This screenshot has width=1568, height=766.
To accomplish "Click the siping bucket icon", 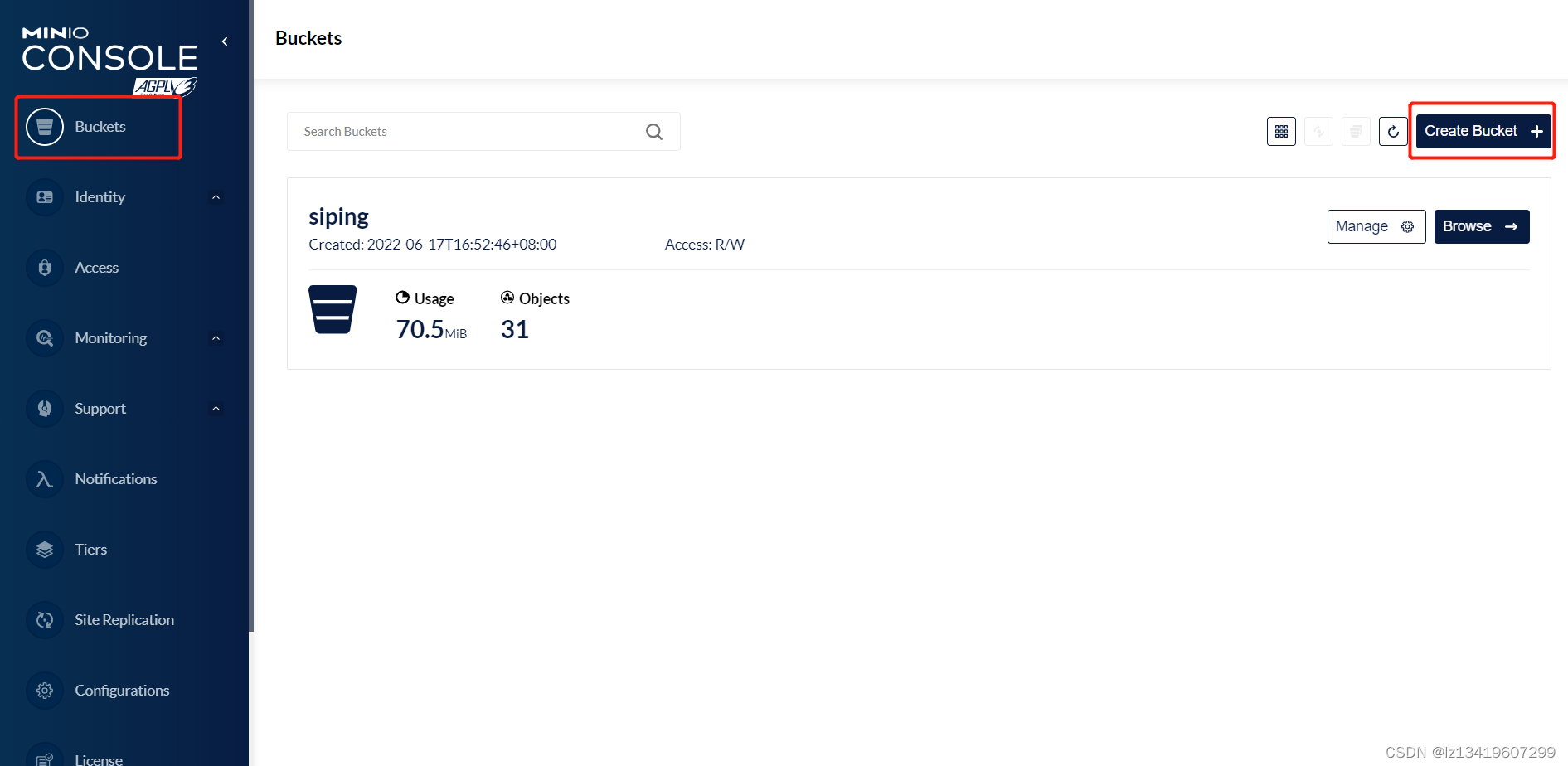I will (x=333, y=310).
